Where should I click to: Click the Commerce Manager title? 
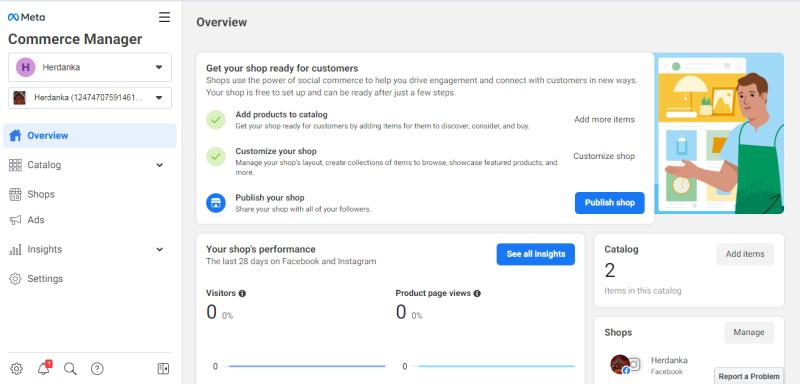click(75, 39)
